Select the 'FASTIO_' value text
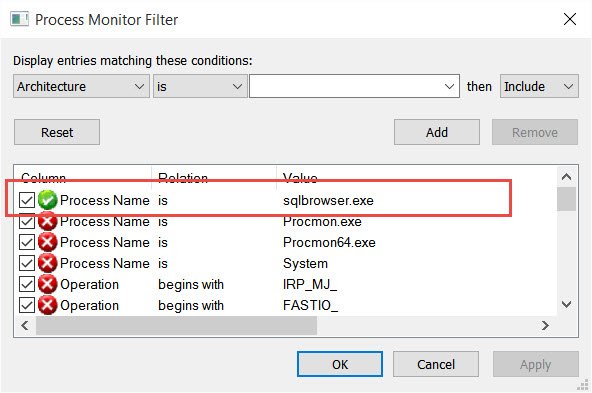Image resolution: width=592 pixels, height=393 pixels. click(x=310, y=305)
